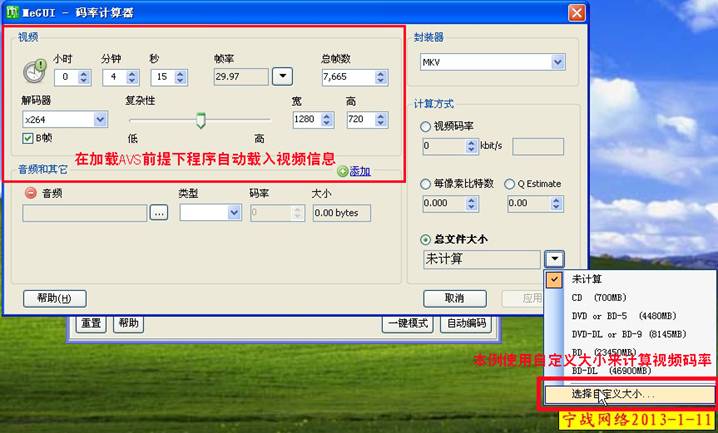Viewport: 718px width, 433px height.
Task: Click the 取消 button
Action: click(455, 298)
